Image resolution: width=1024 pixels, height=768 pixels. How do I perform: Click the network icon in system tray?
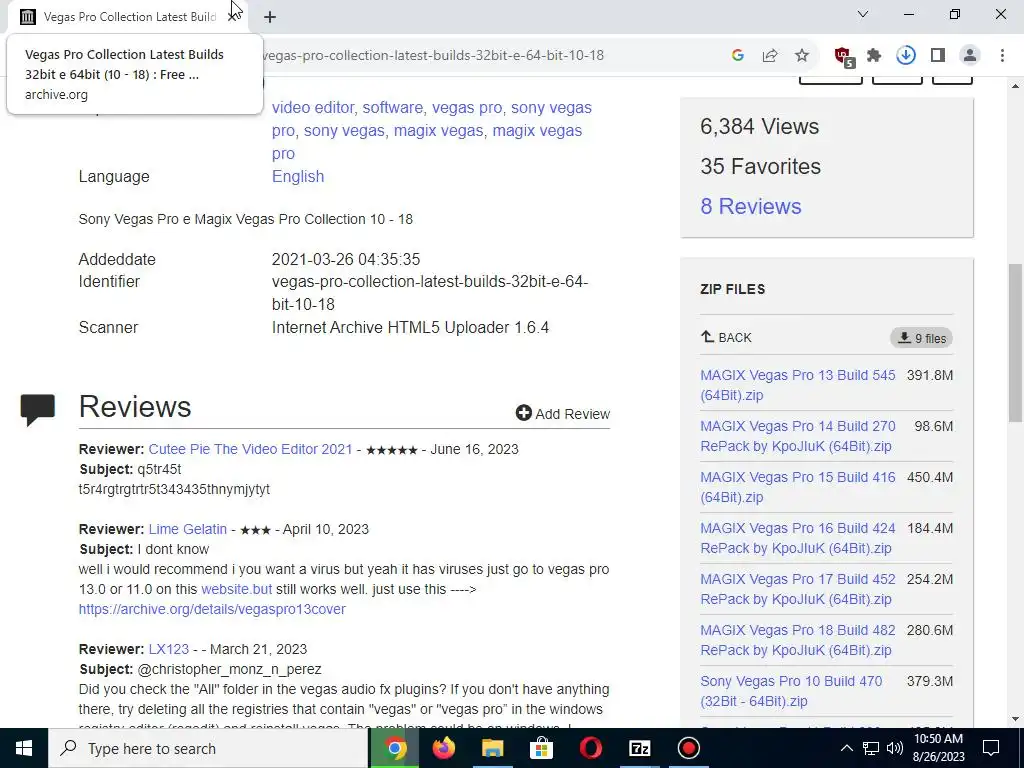pyautogui.click(x=871, y=748)
